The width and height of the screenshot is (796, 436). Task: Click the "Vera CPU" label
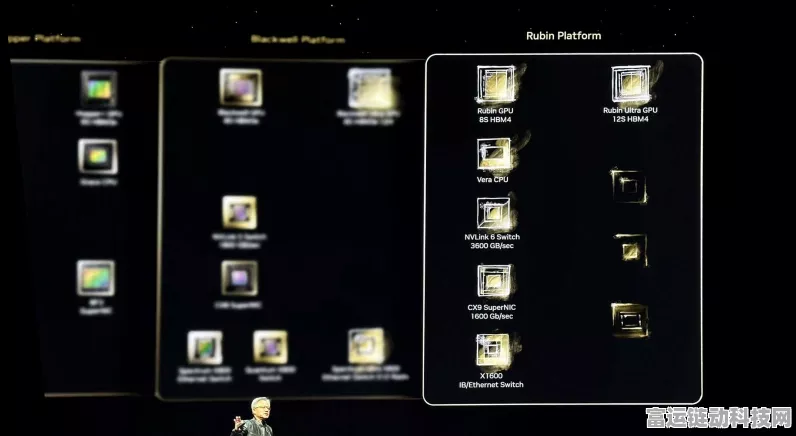492,179
